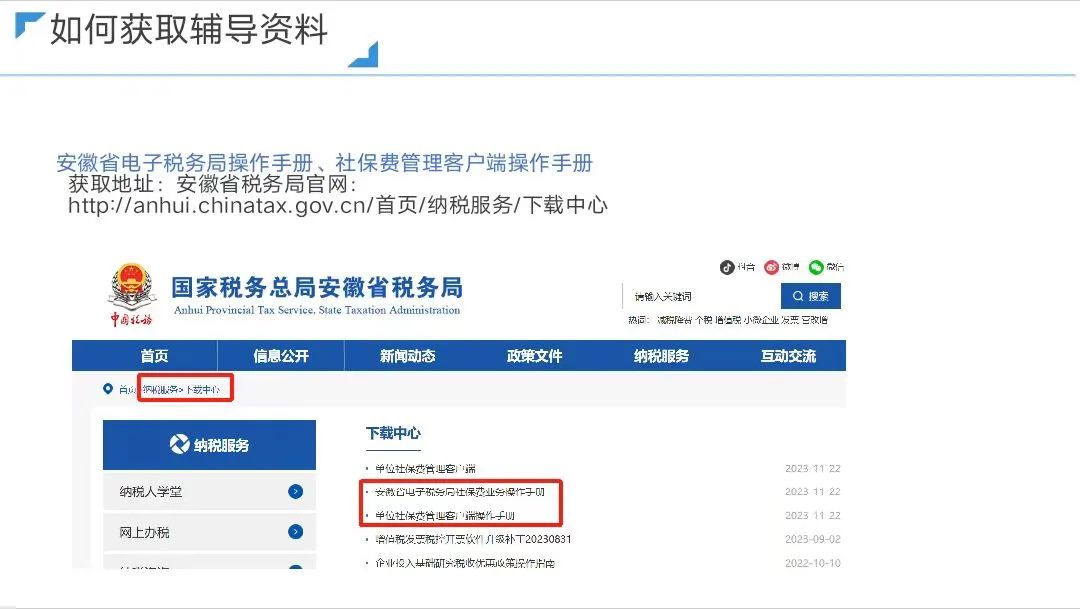Click hot word 小微企业
The height and width of the screenshot is (609, 1080).
(x=761, y=320)
